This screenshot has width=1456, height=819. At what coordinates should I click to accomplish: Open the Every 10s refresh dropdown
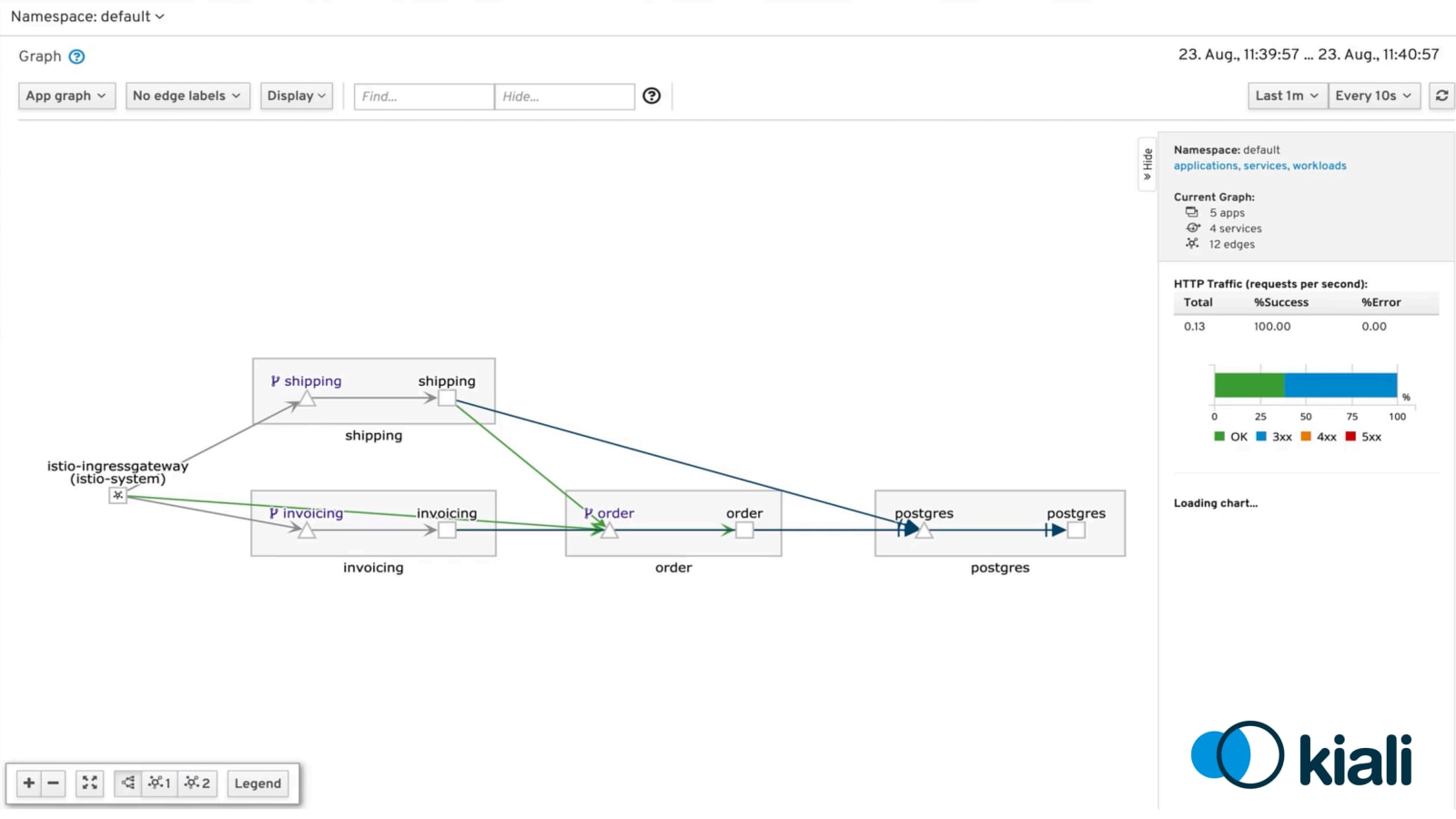coord(1374,96)
